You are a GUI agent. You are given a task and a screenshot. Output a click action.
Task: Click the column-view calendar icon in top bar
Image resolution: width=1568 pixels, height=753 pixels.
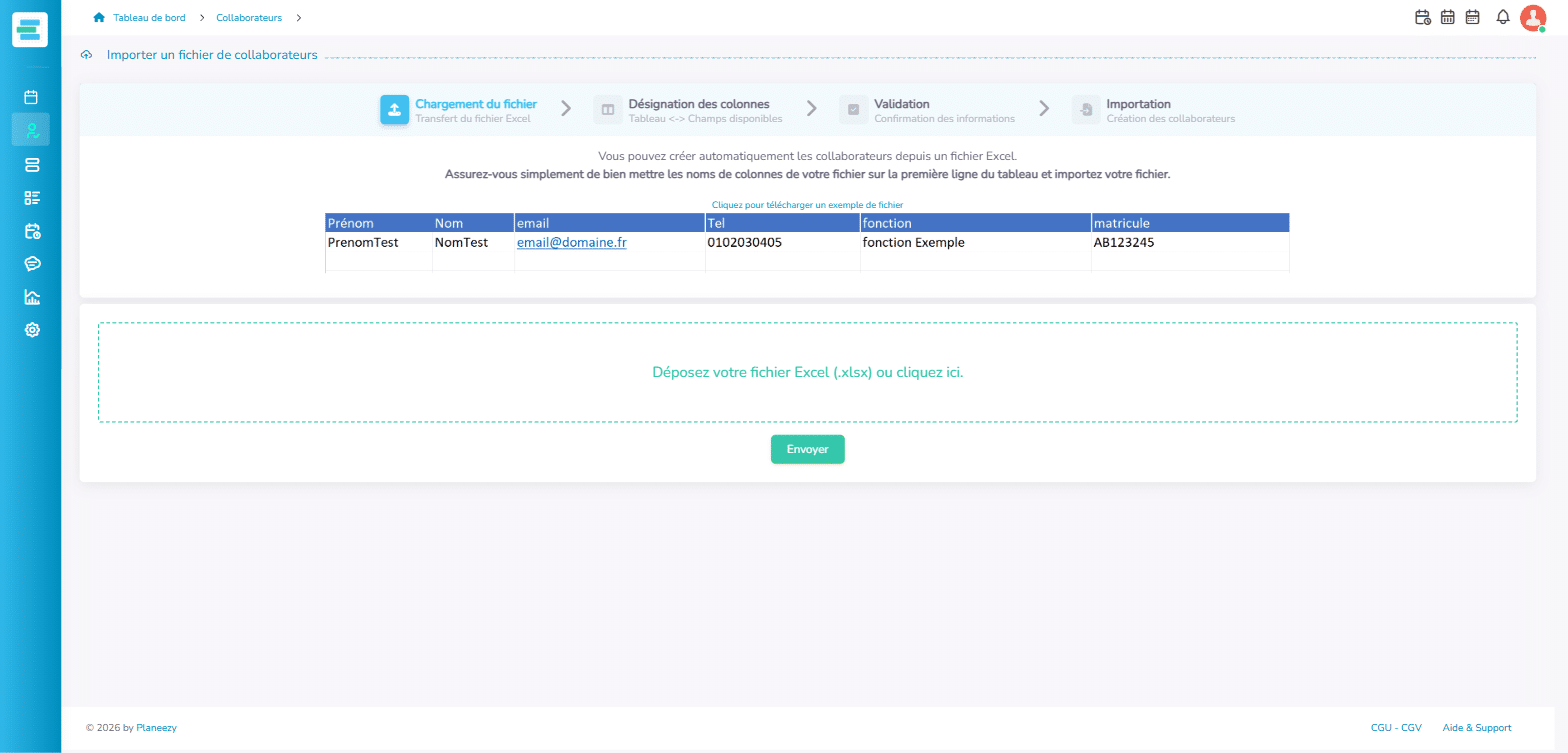point(1447,17)
